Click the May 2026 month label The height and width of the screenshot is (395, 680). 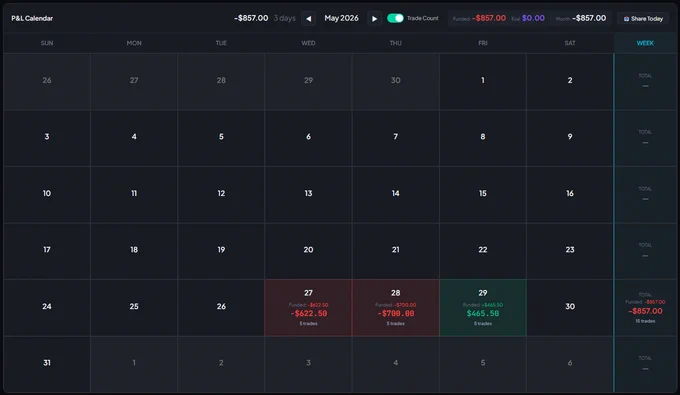click(341, 18)
